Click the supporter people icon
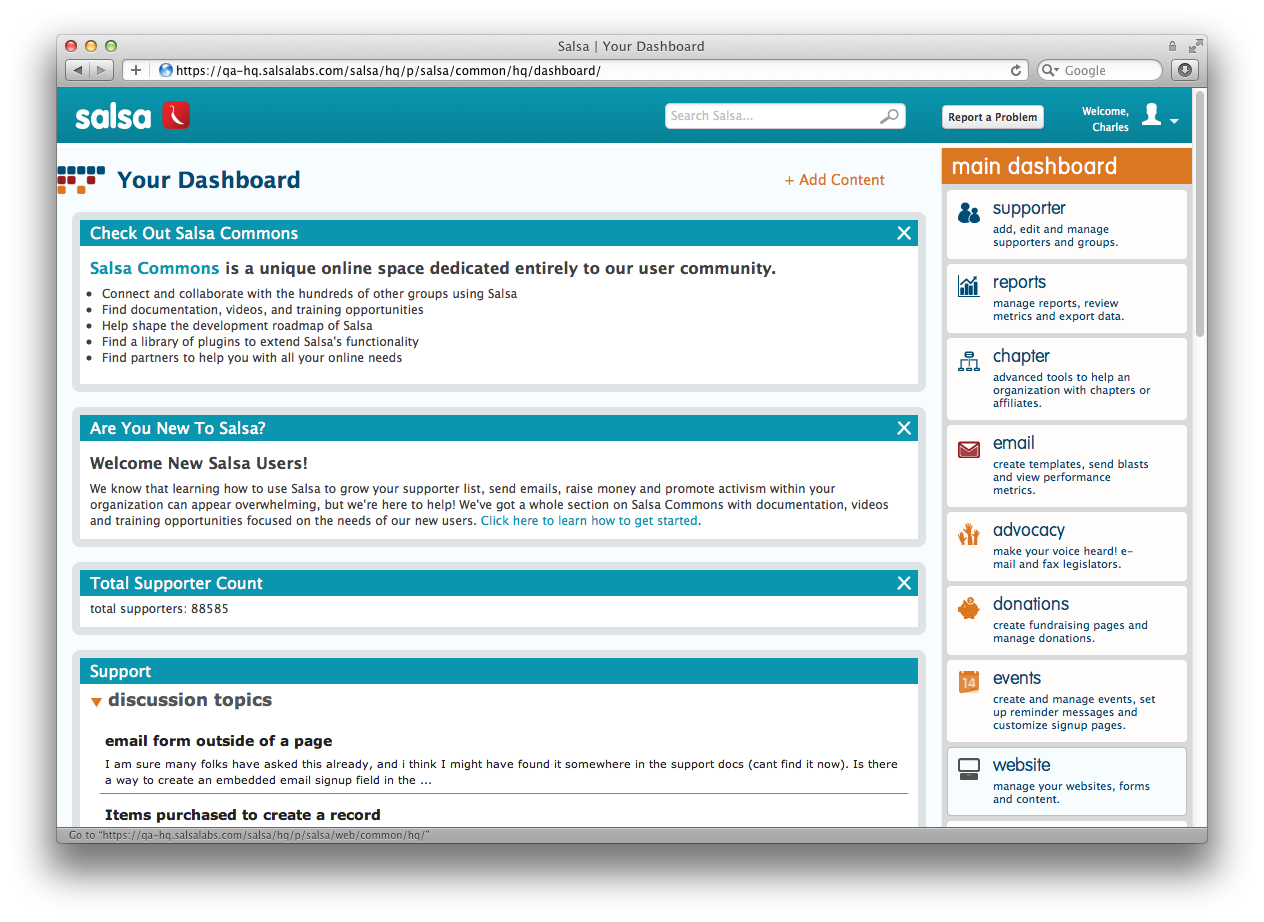1264x922 pixels. click(968, 213)
